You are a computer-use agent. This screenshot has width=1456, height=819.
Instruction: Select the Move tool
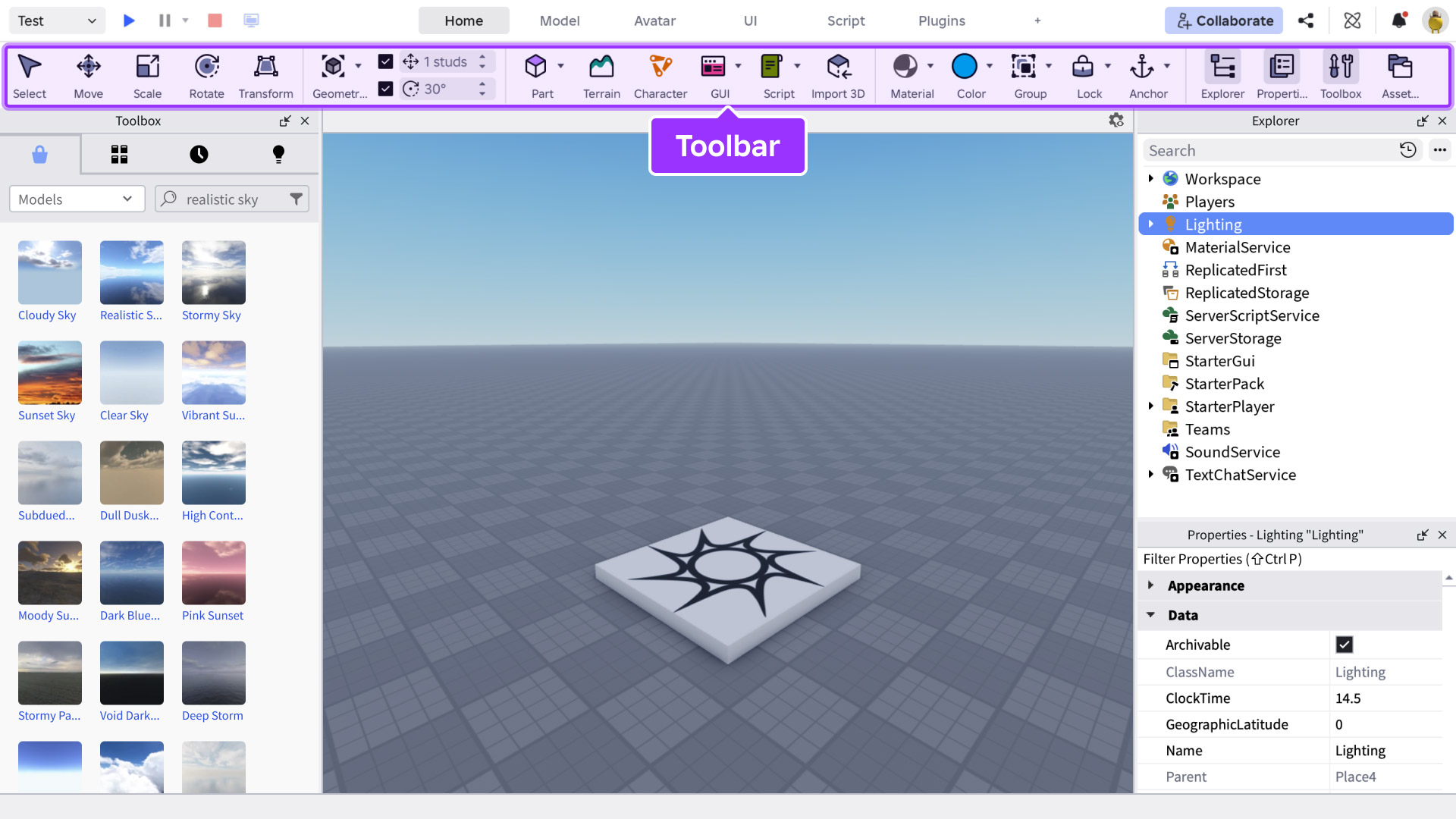[88, 76]
